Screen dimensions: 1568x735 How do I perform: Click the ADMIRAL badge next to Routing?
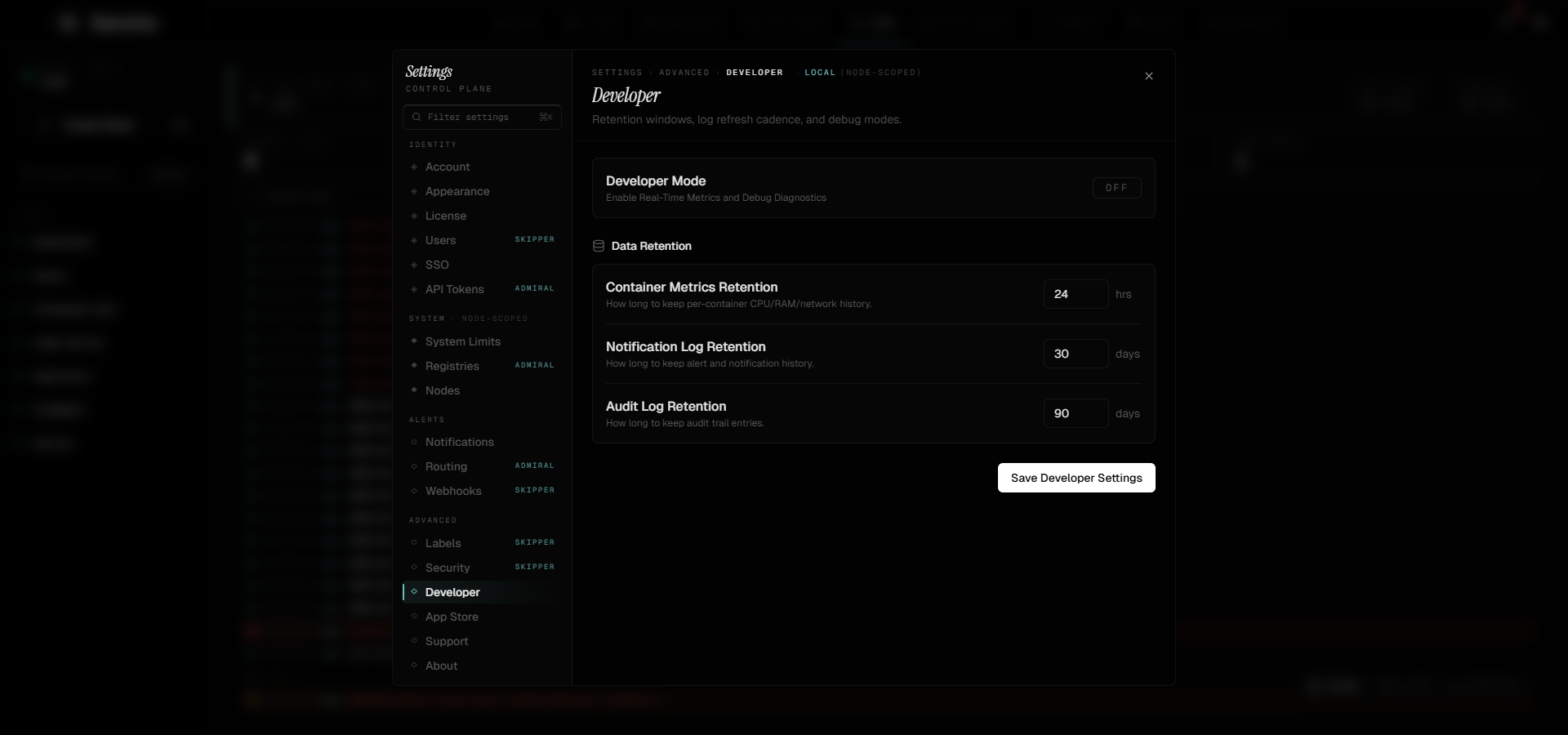point(535,465)
